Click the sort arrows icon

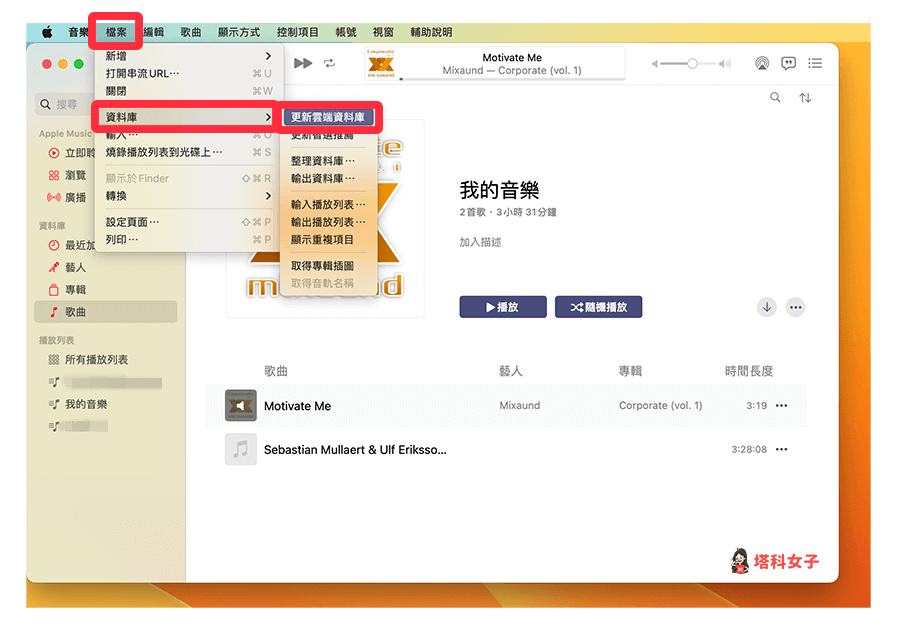pyautogui.click(x=805, y=98)
